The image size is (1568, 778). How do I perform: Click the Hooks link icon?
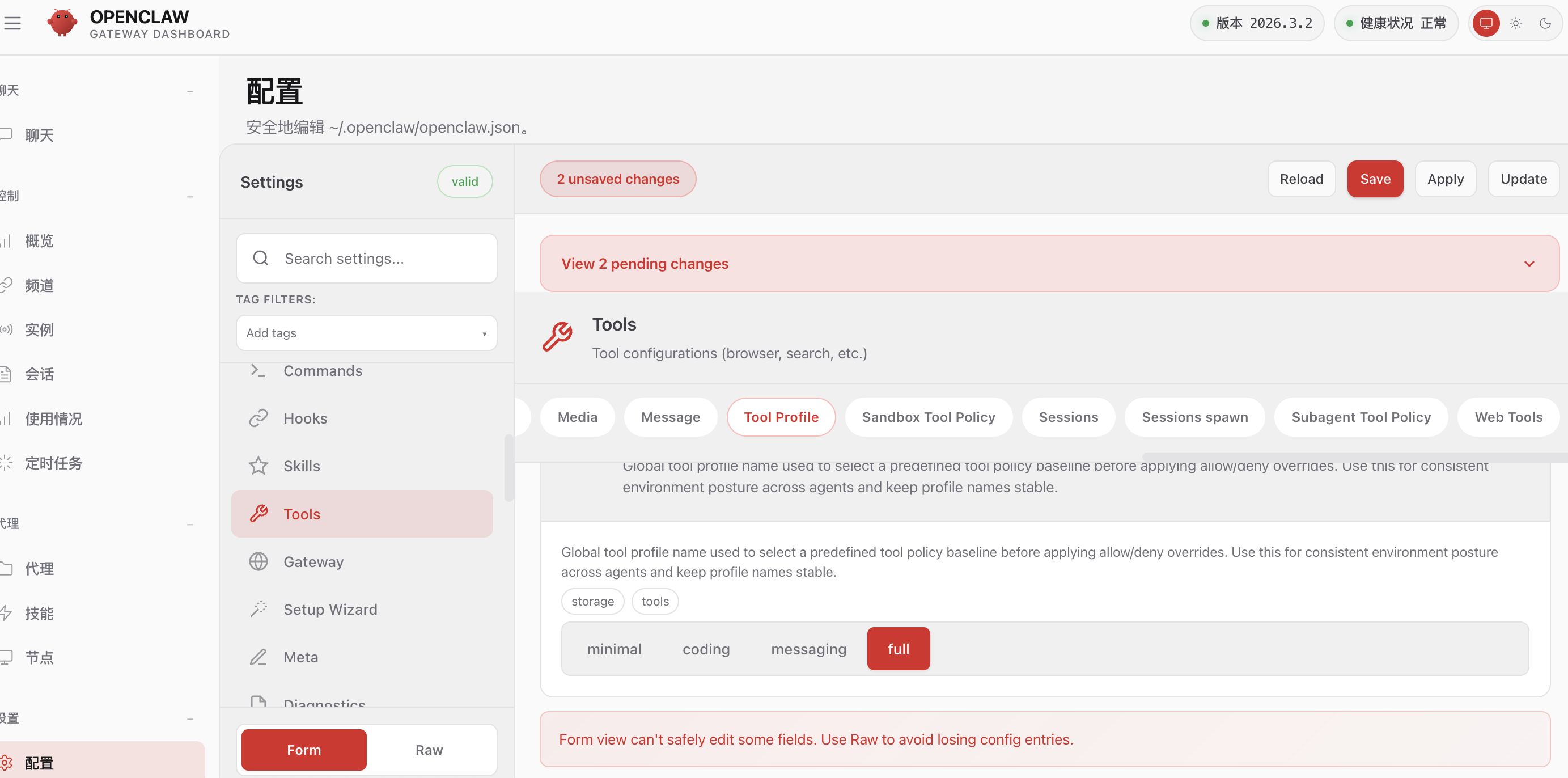(258, 418)
